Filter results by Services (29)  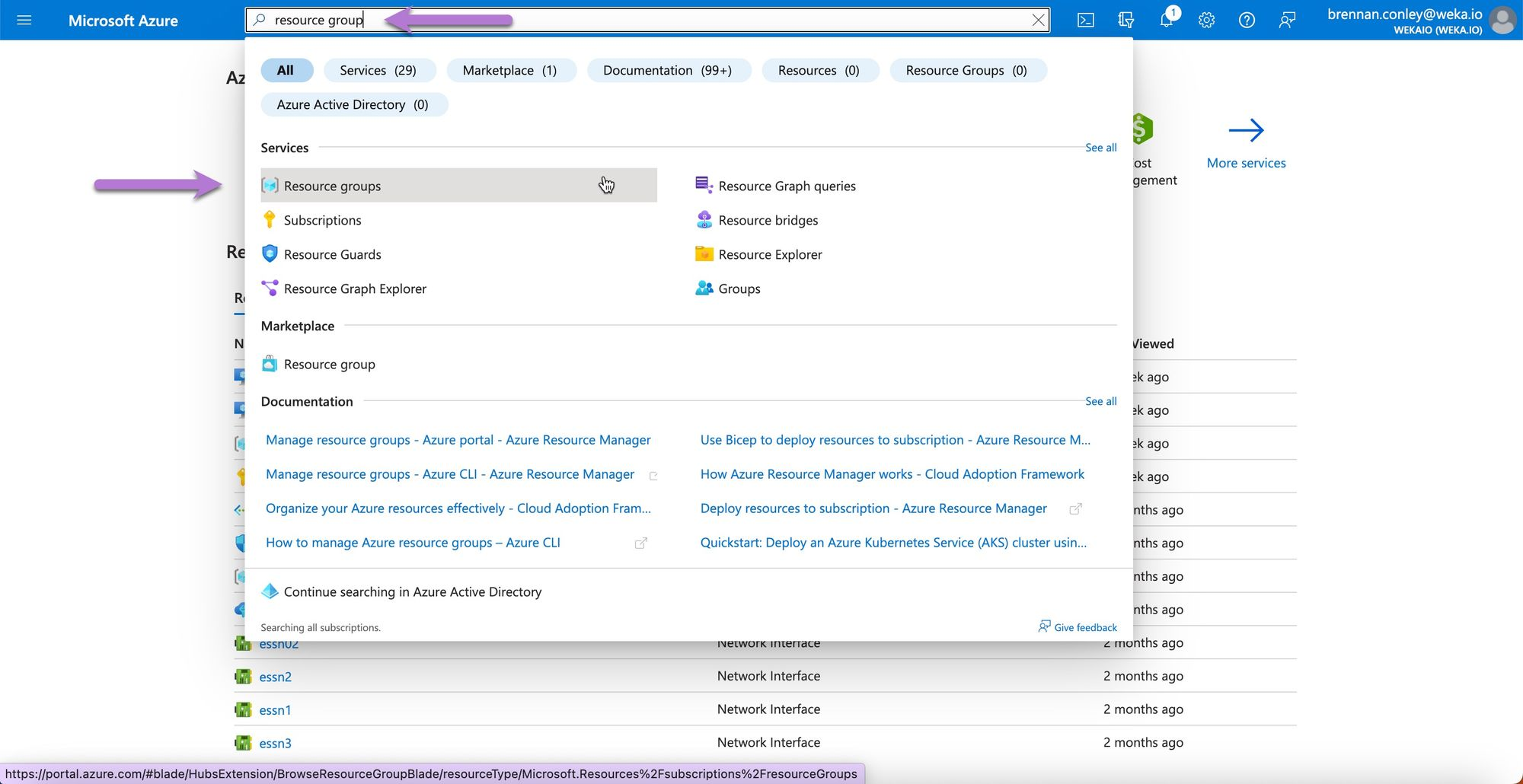coord(378,70)
